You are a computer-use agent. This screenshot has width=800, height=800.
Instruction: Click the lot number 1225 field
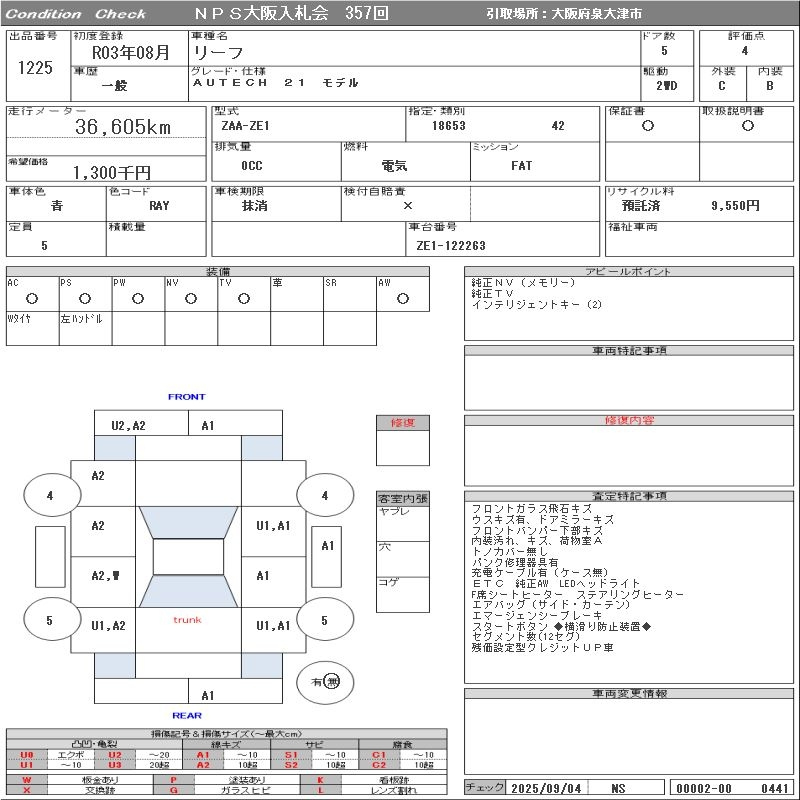(35, 68)
